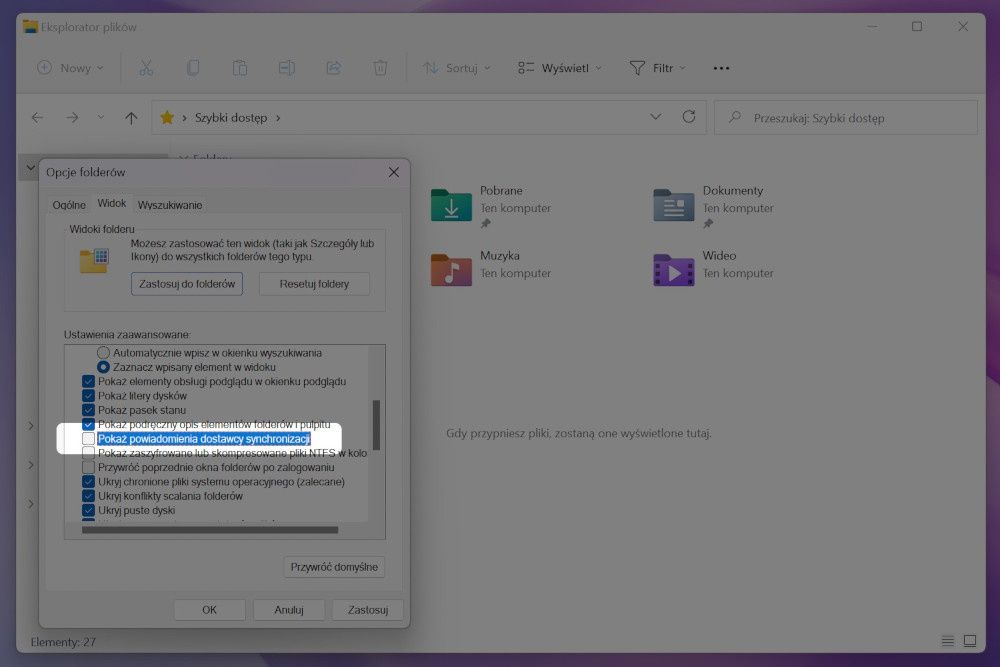Click the Copy icon in Explorer toolbar
The height and width of the screenshot is (667, 1000).
193,68
